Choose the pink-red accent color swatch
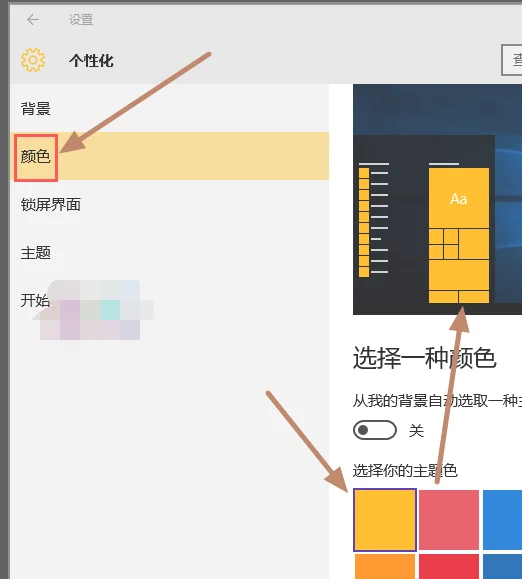The width and height of the screenshot is (522, 579). 449,520
